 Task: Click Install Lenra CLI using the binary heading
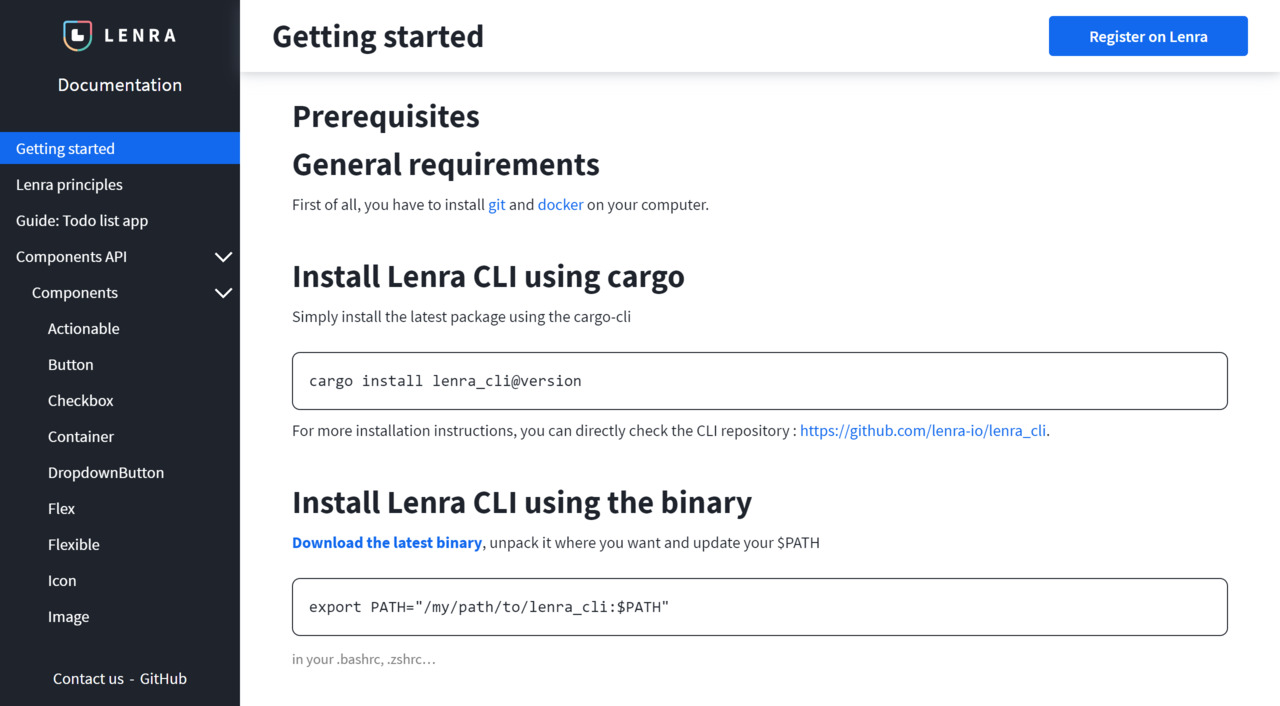(x=522, y=502)
